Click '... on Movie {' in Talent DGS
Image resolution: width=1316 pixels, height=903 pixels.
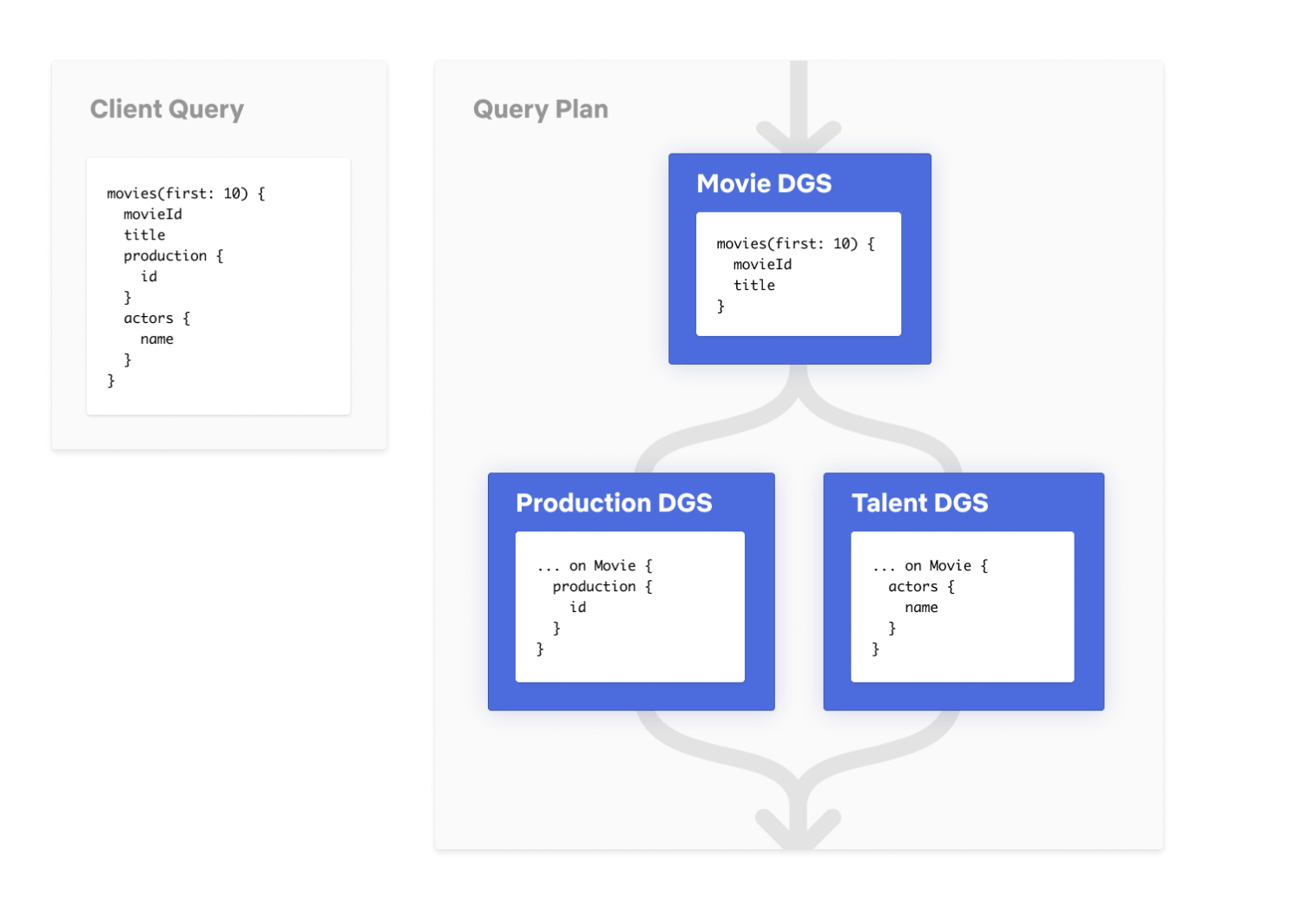pos(931,566)
